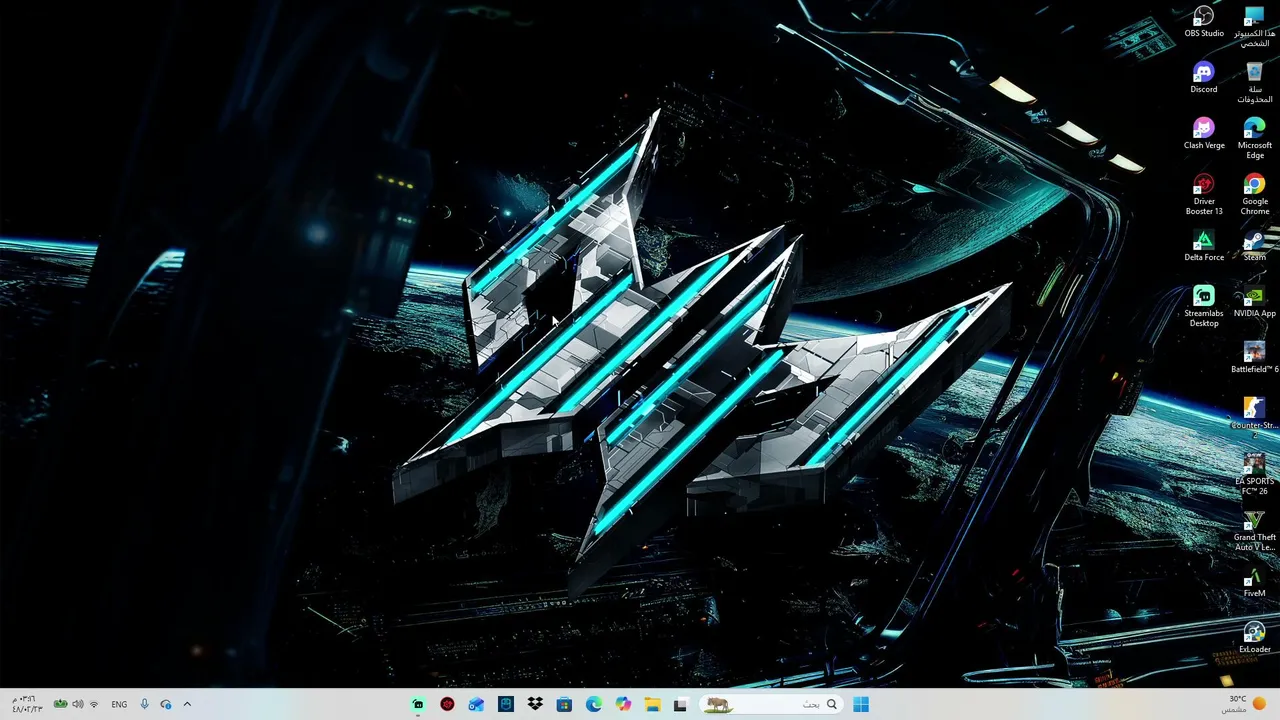
Task: Select the Battlefield 6 desktop shortcut
Action: [1255, 358]
